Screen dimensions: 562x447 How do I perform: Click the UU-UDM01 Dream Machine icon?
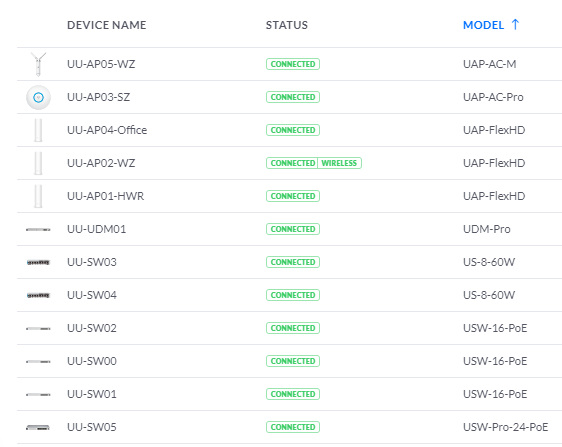(38, 229)
